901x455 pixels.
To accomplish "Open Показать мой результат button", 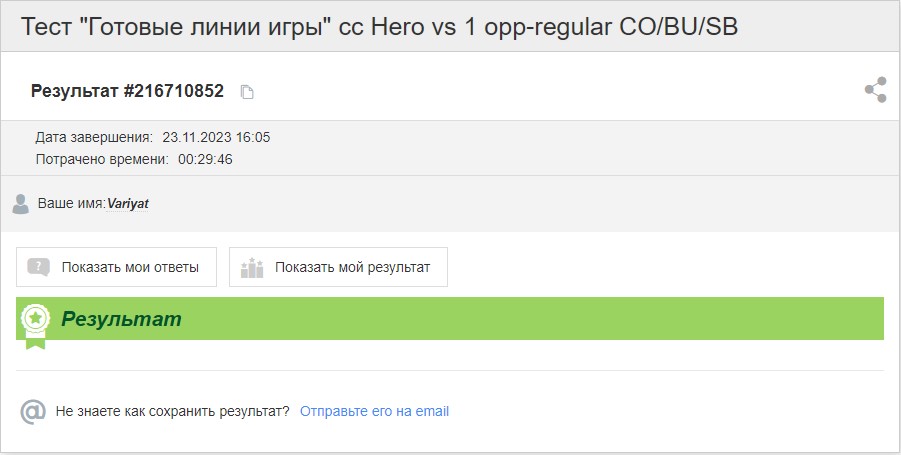I will (x=338, y=267).
